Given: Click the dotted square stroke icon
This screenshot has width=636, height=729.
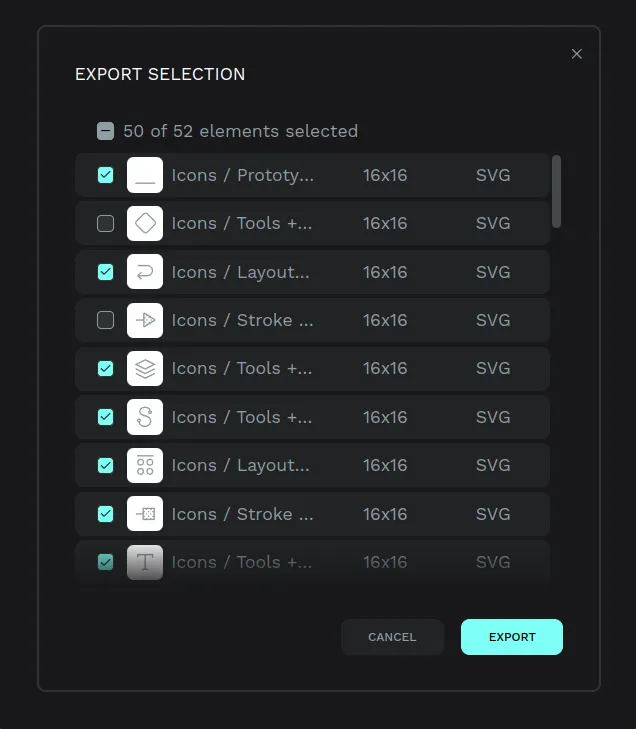Looking at the screenshot, I should point(145,514).
